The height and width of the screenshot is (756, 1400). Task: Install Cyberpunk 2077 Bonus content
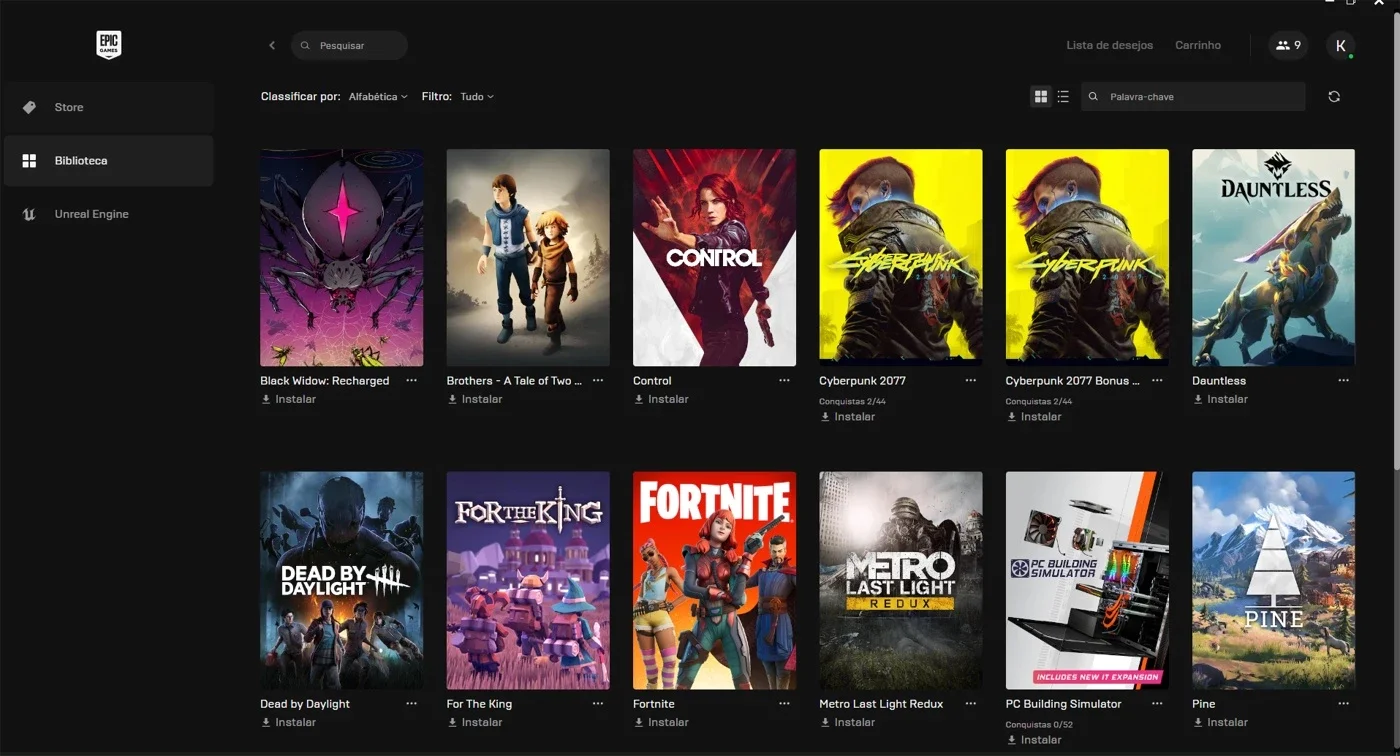(x=1034, y=417)
